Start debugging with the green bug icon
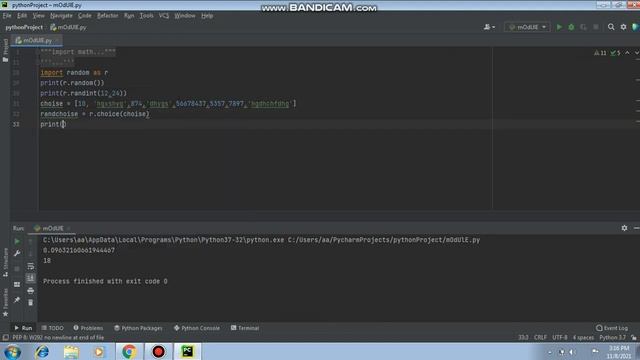 tap(571, 27)
